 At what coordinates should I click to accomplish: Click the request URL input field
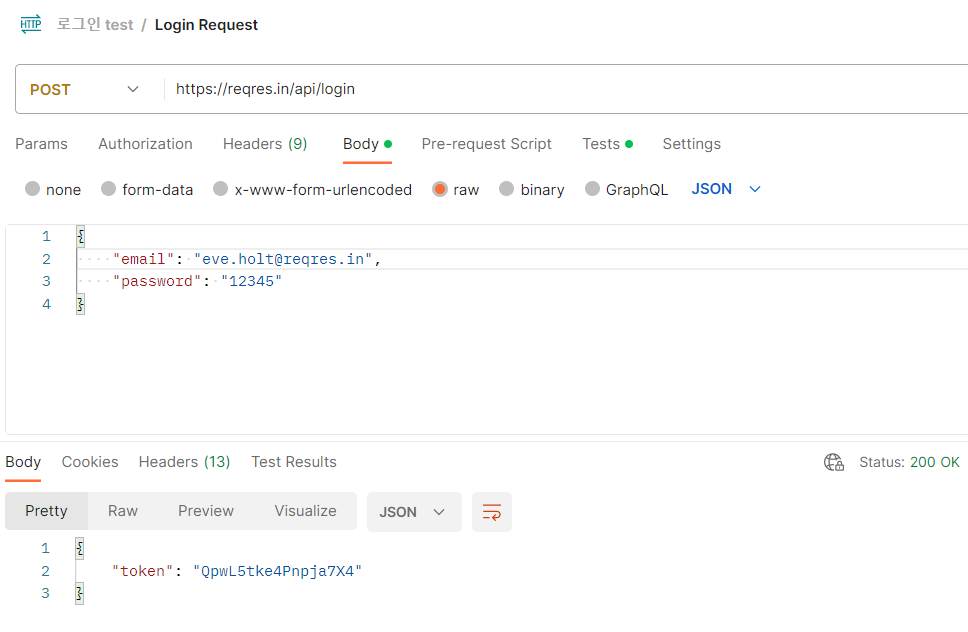pos(565,89)
